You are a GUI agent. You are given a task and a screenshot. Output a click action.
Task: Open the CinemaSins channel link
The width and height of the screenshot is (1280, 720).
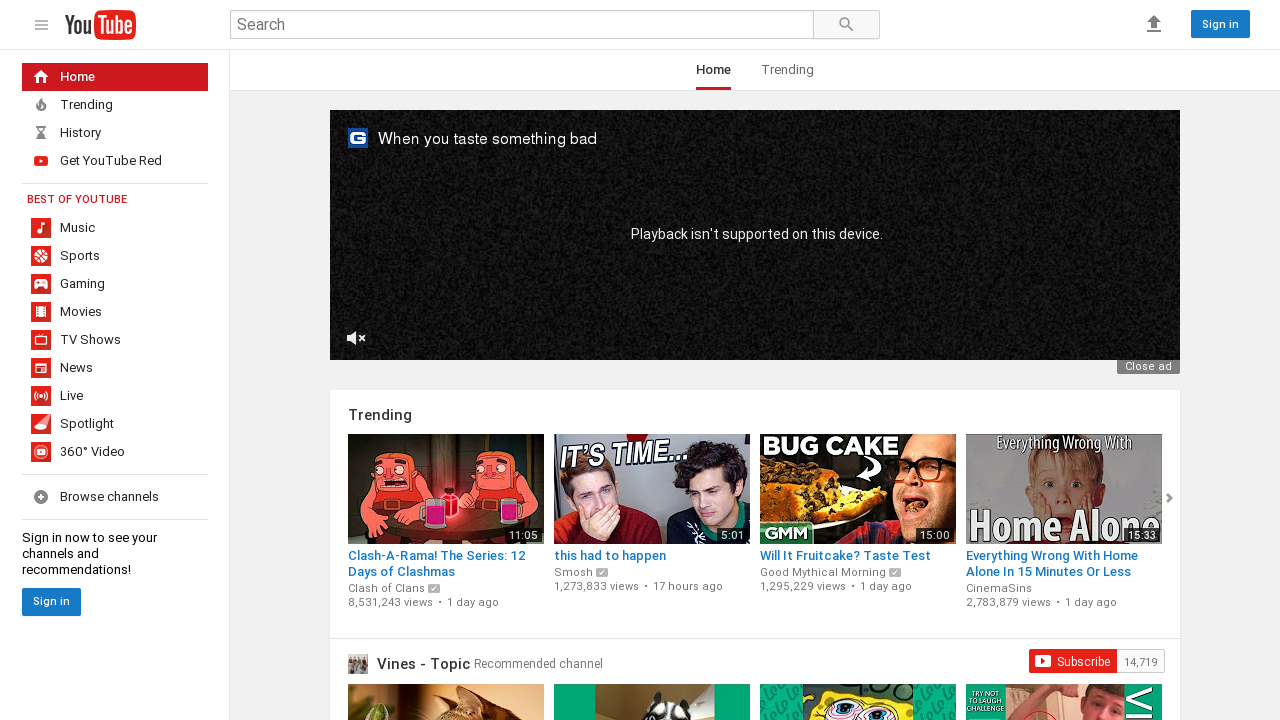[999, 589]
